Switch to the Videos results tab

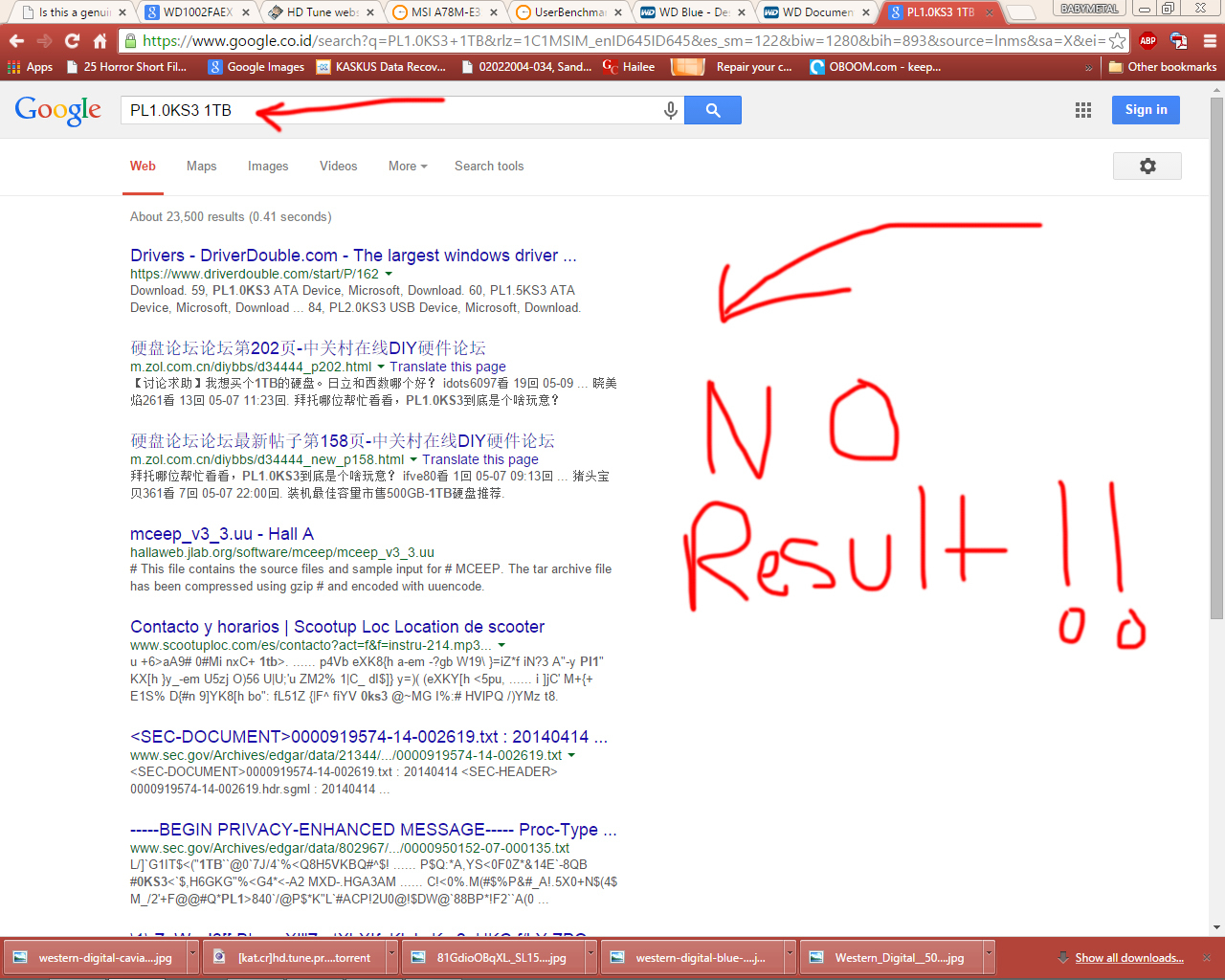338,166
